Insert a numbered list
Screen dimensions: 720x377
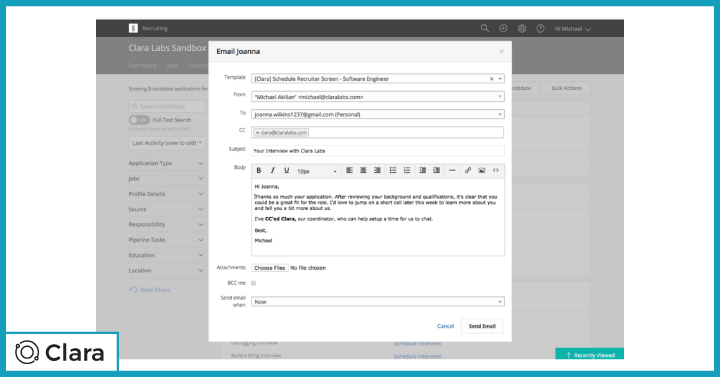(x=407, y=170)
